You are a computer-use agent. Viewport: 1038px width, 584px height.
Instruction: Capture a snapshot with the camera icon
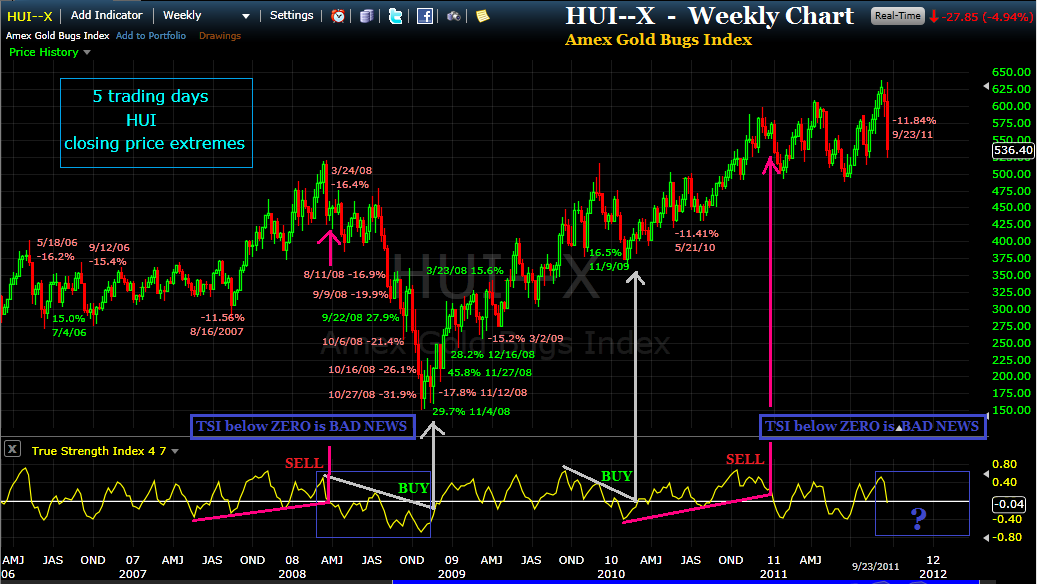pos(453,16)
